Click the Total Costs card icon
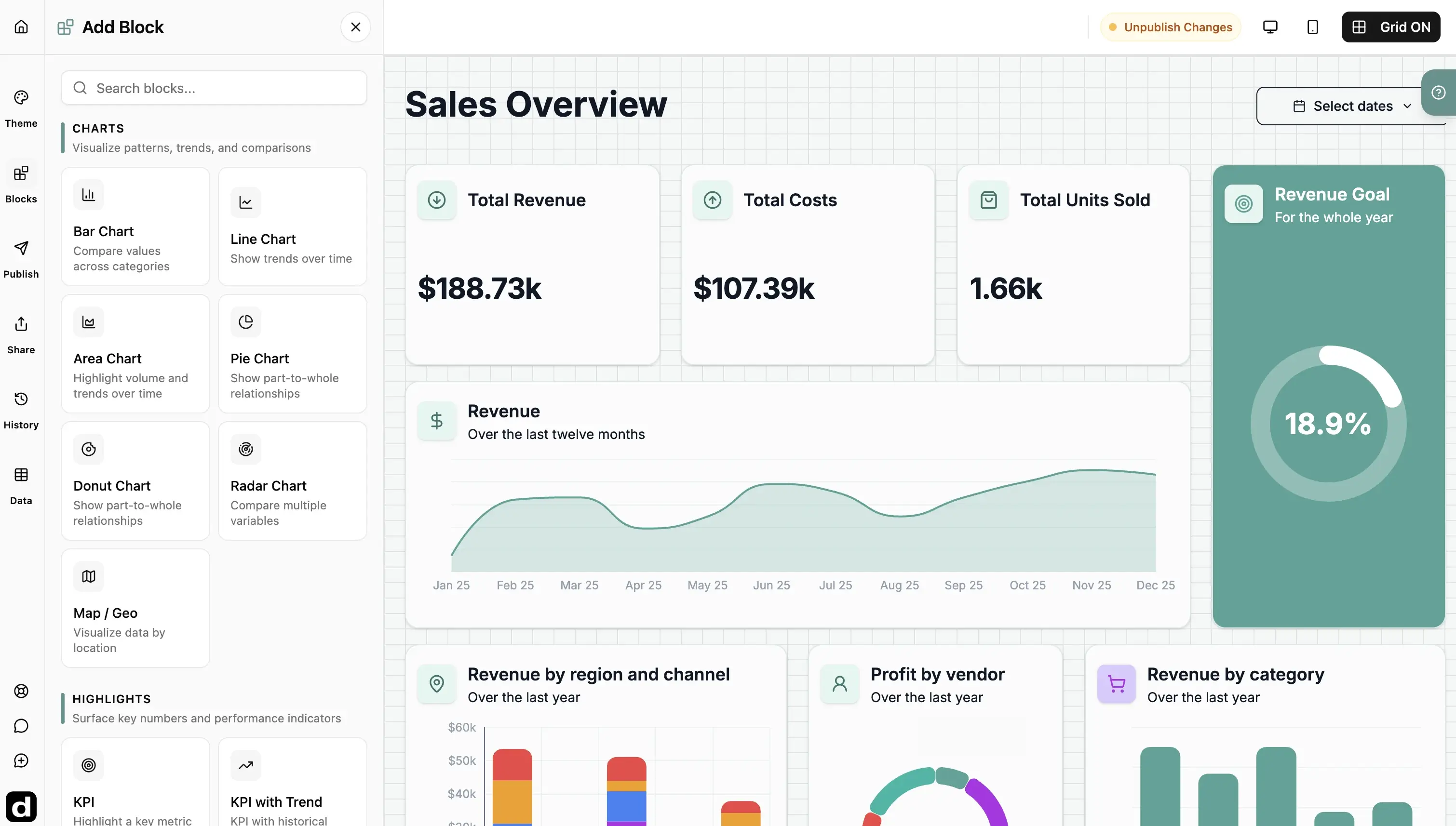 pyautogui.click(x=712, y=200)
